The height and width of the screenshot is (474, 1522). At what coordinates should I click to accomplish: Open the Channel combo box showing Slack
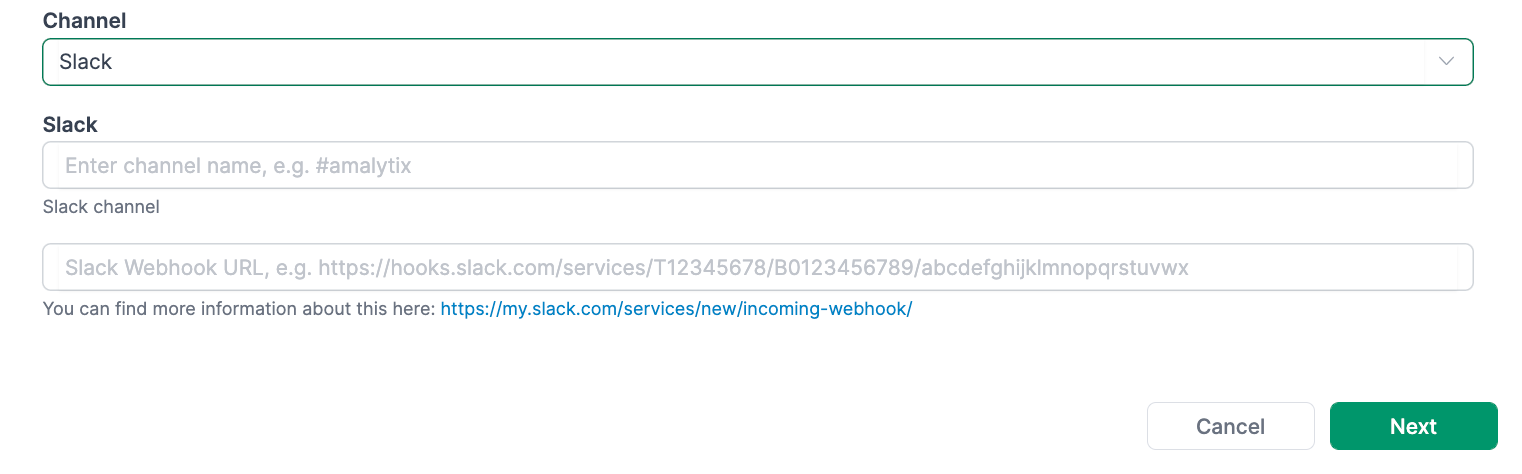coord(740,62)
